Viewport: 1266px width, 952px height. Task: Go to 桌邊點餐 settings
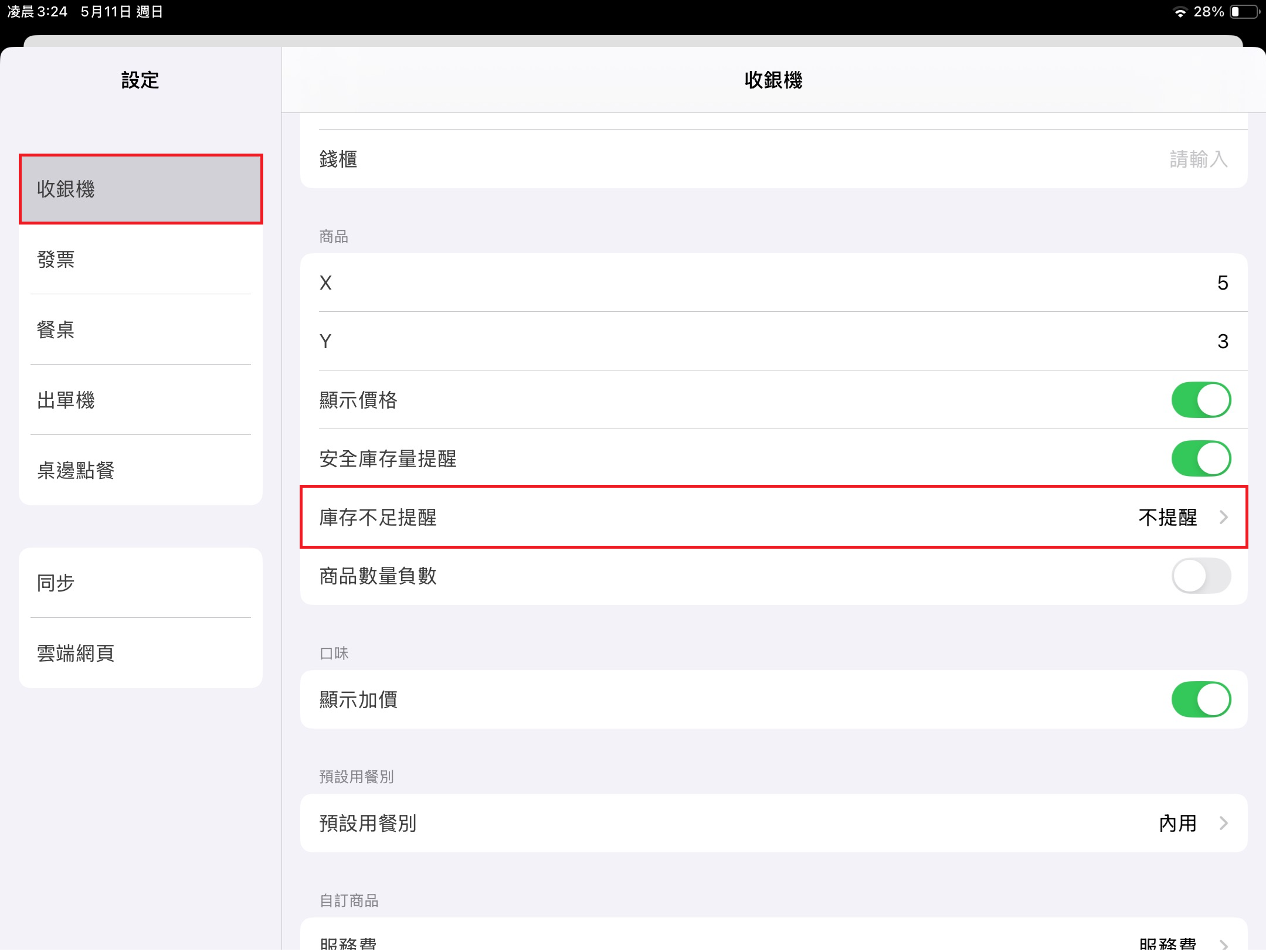(x=141, y=470)
